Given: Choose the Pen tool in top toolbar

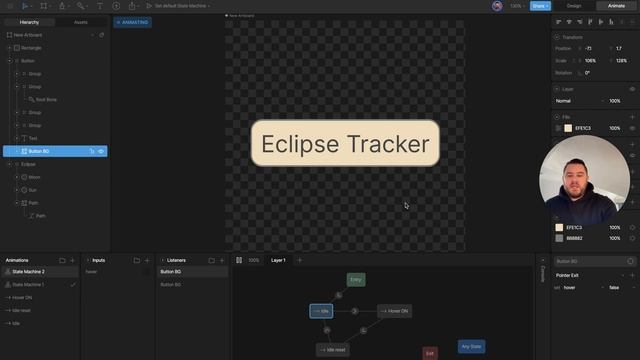Looking at the screenshot, I should pyautogui.click(x=62, y=6).
